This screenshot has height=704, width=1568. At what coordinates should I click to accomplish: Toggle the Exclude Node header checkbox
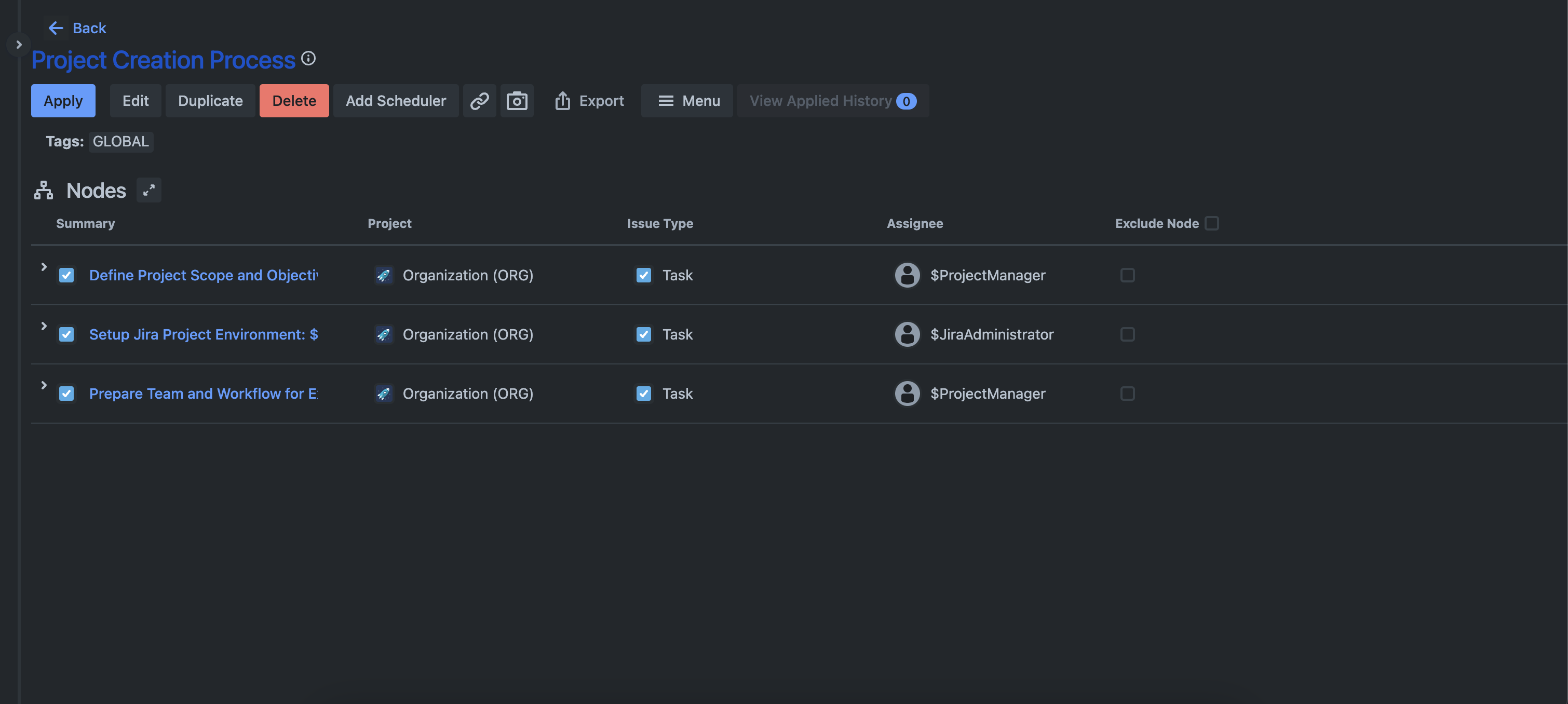(x=1211, y=223)
